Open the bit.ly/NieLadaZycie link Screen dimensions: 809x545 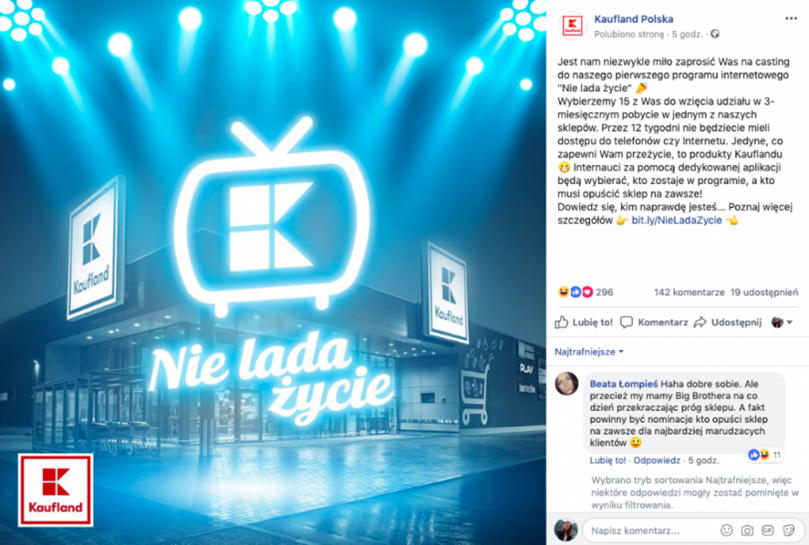pyautogui.click(x=676, y=220)
